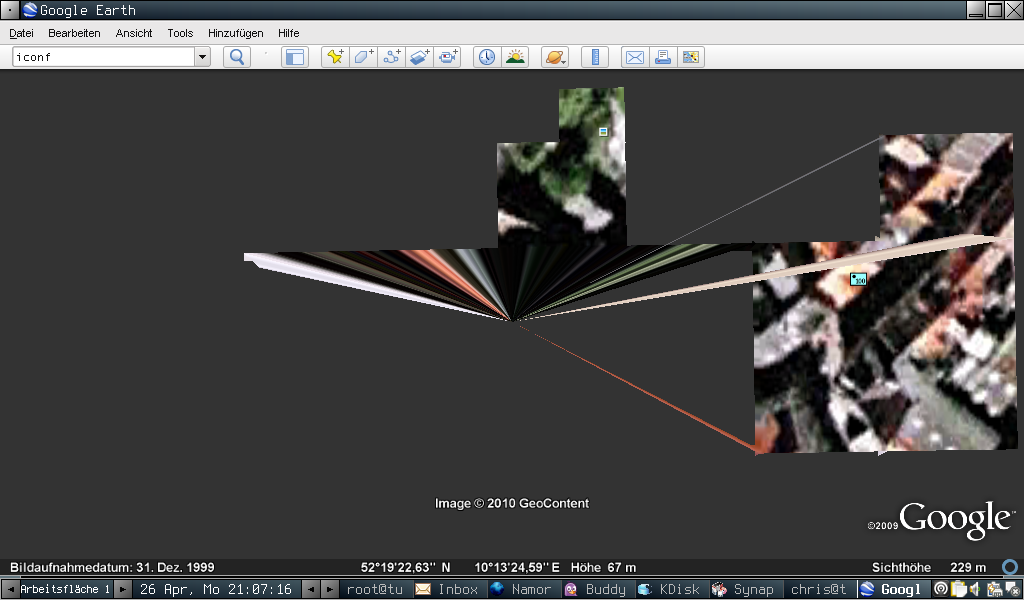Switch to the Namor taskbar window
Viewport: 1024px width, 600px height.
point(524,589)
